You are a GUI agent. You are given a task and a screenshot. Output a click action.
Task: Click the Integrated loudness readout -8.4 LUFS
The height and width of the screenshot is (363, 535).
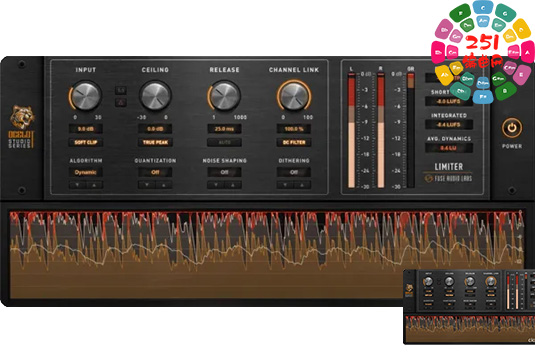click(x=448, y=125)
